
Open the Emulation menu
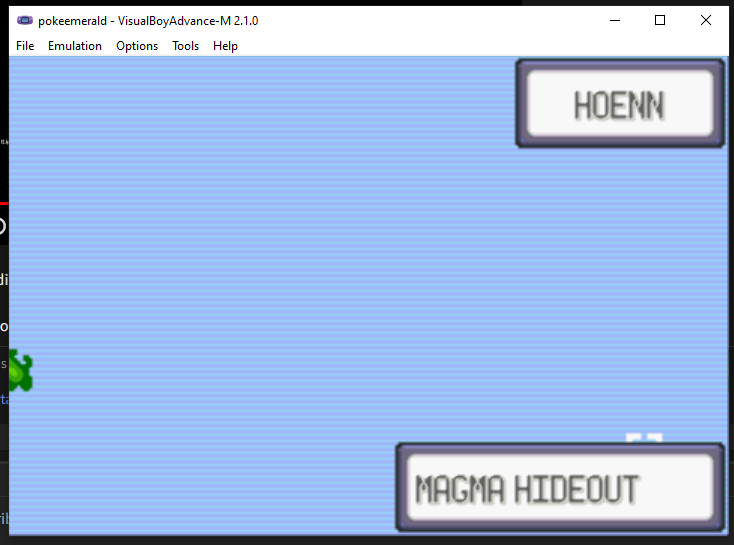tap(75, 46)
